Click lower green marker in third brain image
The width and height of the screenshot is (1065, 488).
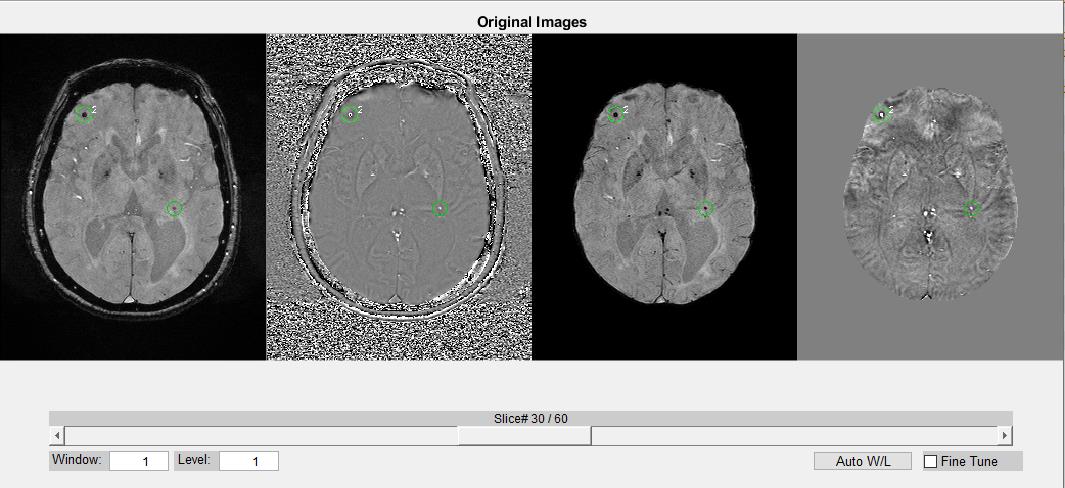(706, 208)
